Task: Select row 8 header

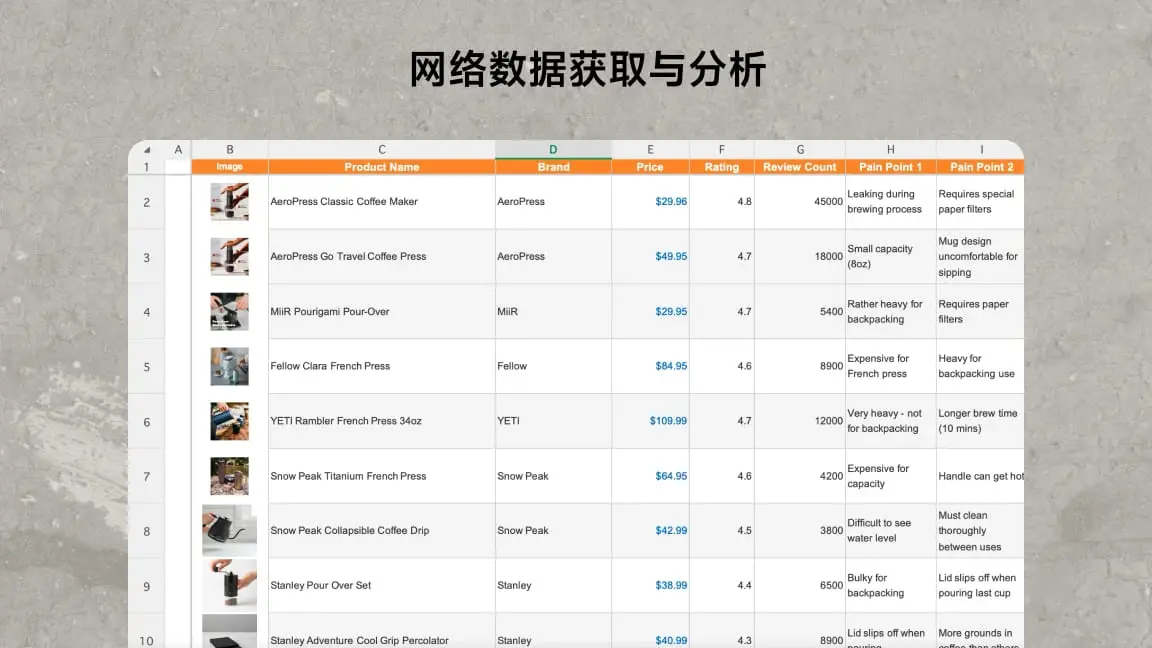Action: pyautogui.click(x=147, y=531)
